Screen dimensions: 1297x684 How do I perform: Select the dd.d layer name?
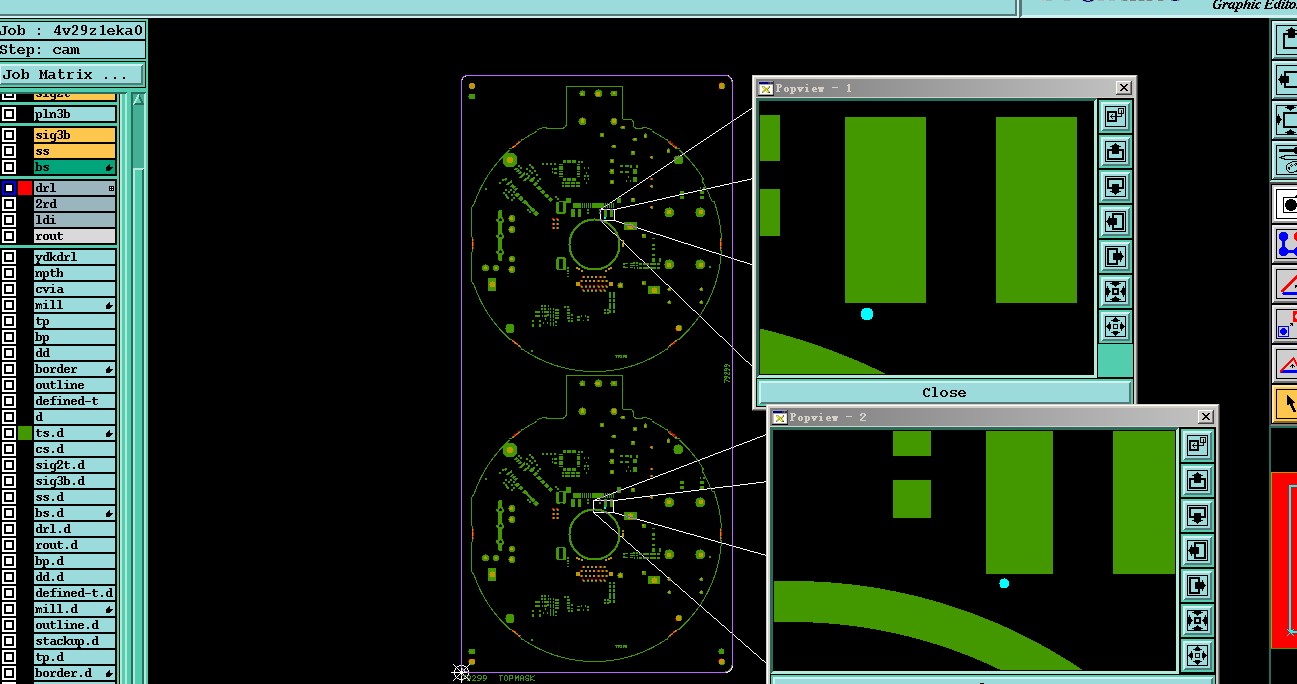75,577
